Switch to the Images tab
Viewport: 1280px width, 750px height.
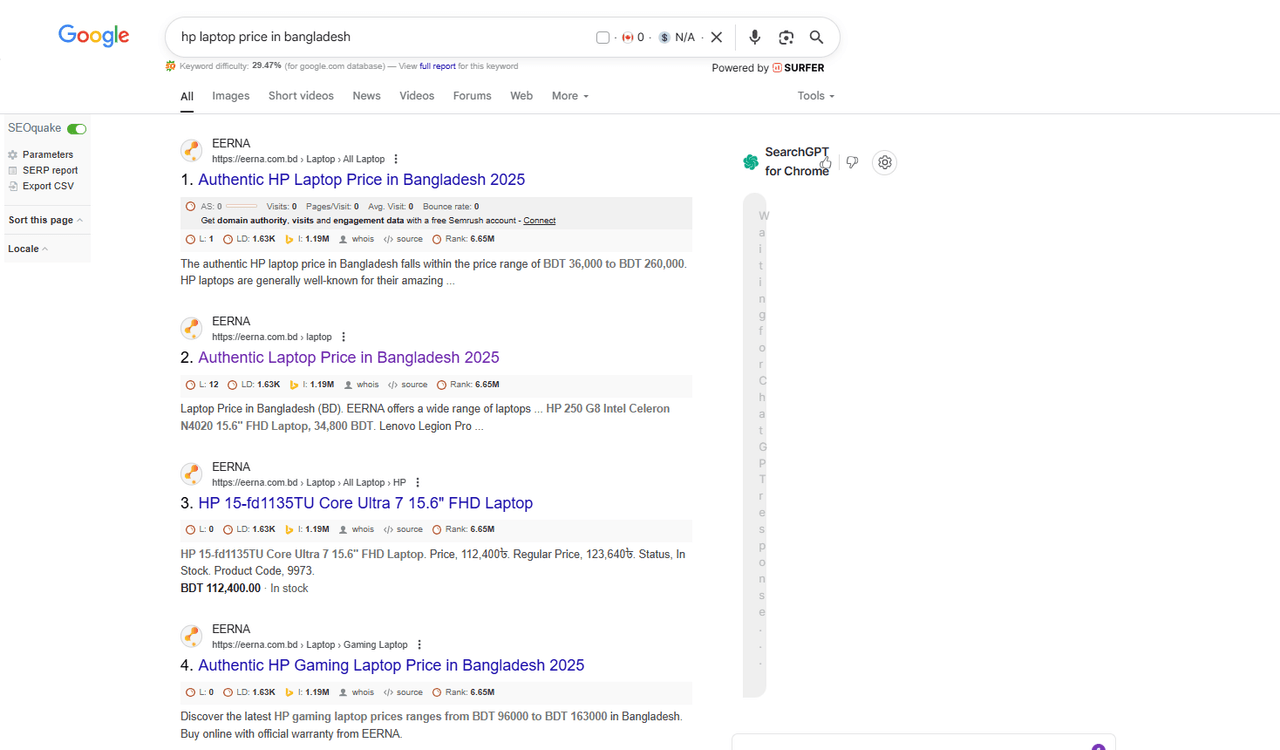tap(231, 96)
